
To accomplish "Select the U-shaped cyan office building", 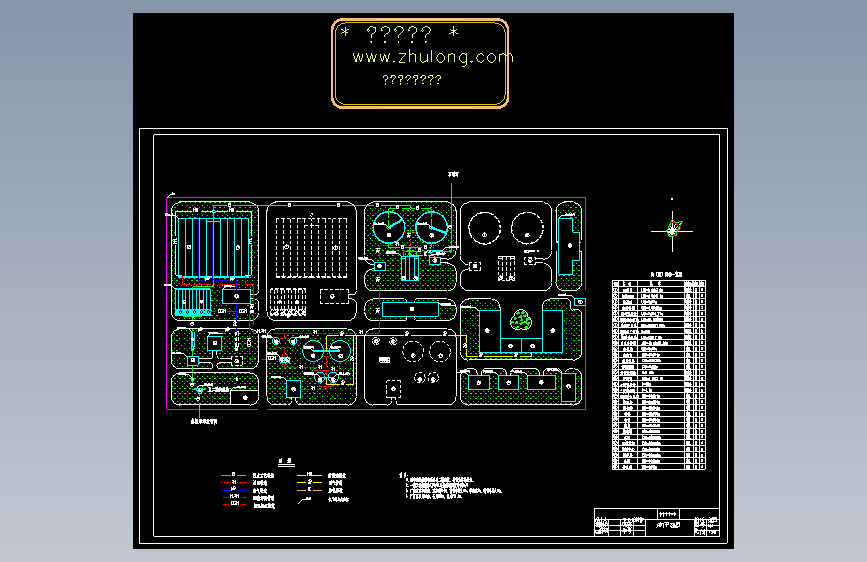I will 521,332.
